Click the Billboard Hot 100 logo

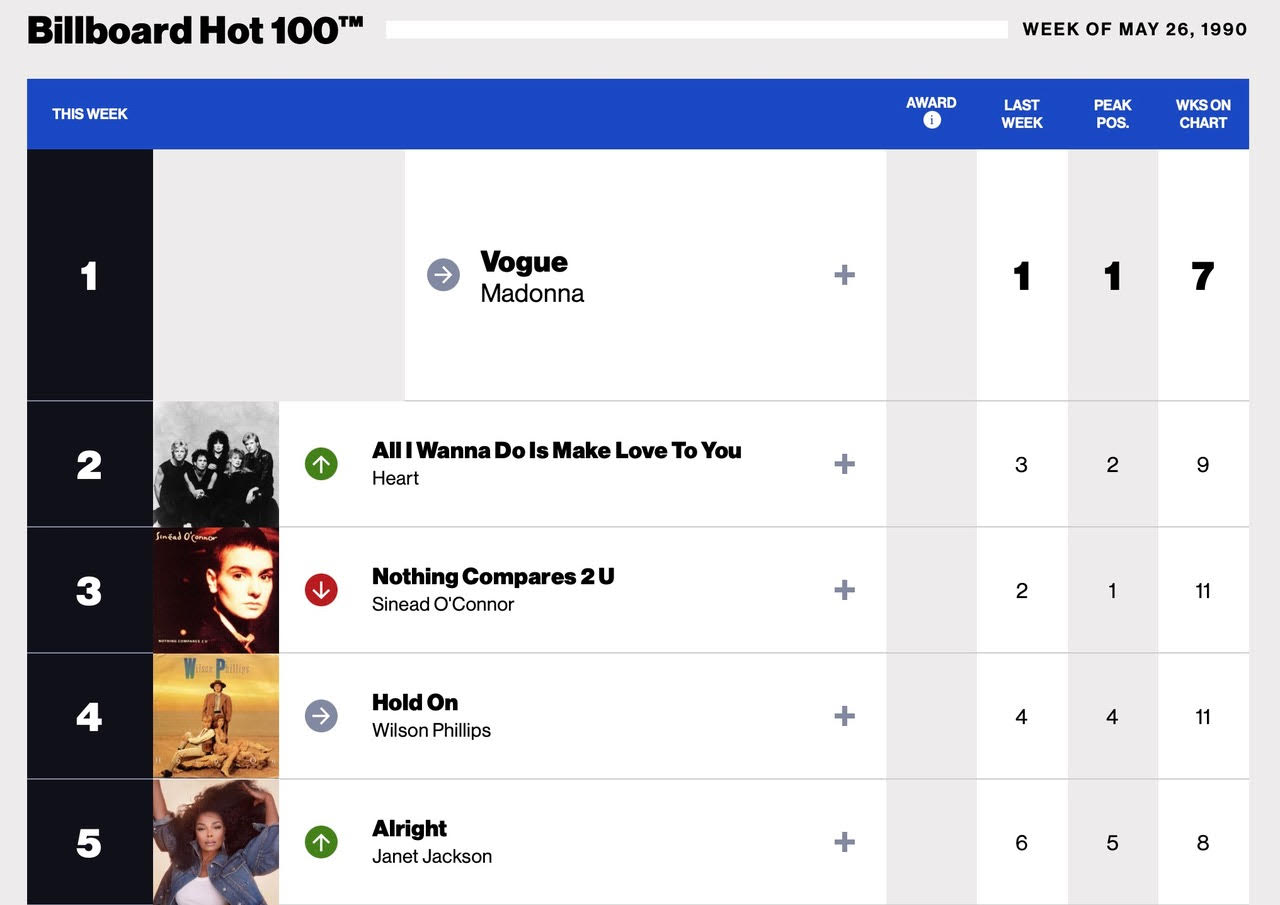click(195, 31)
